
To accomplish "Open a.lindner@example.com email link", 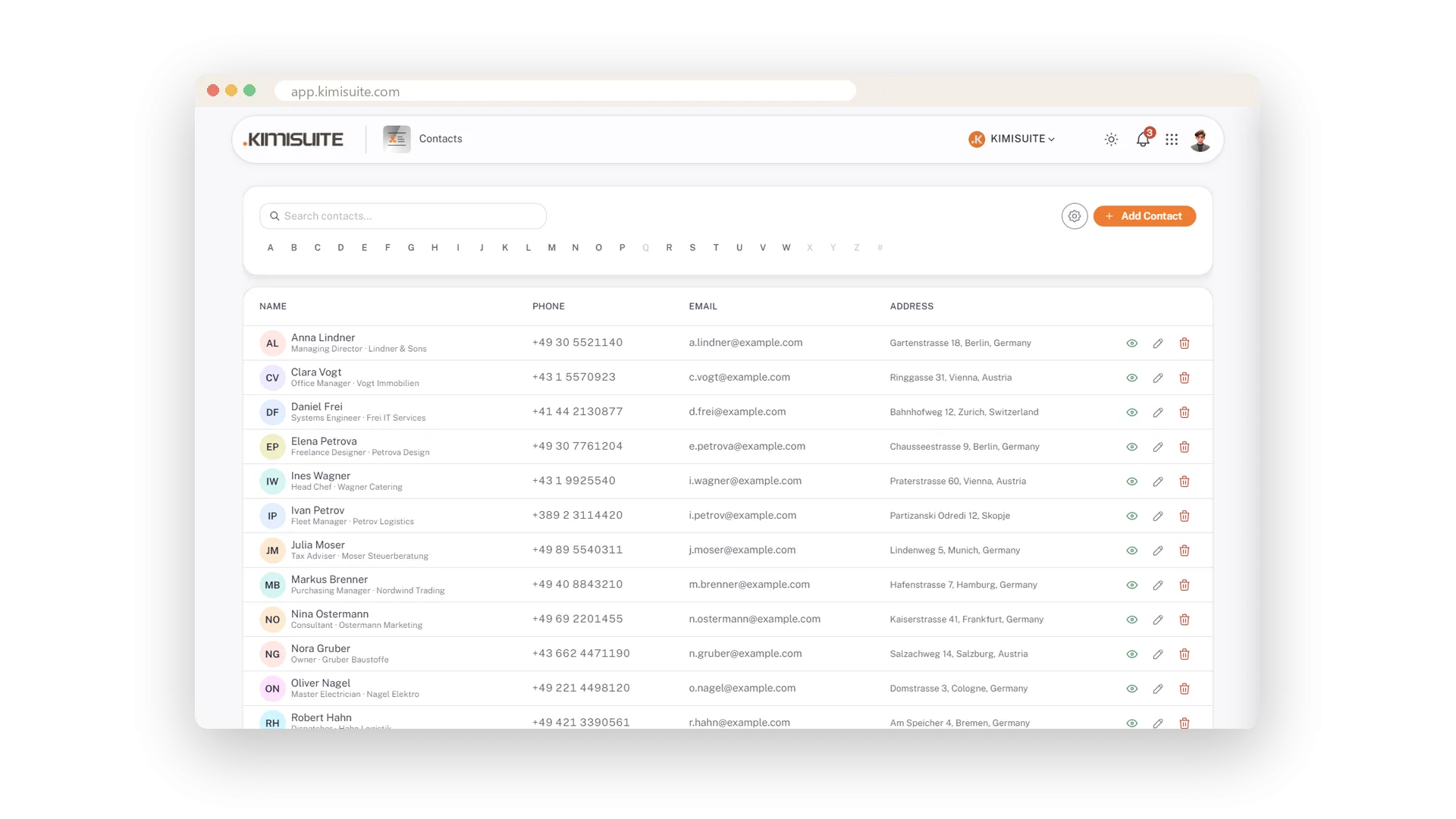I will [x=745, y=343].
